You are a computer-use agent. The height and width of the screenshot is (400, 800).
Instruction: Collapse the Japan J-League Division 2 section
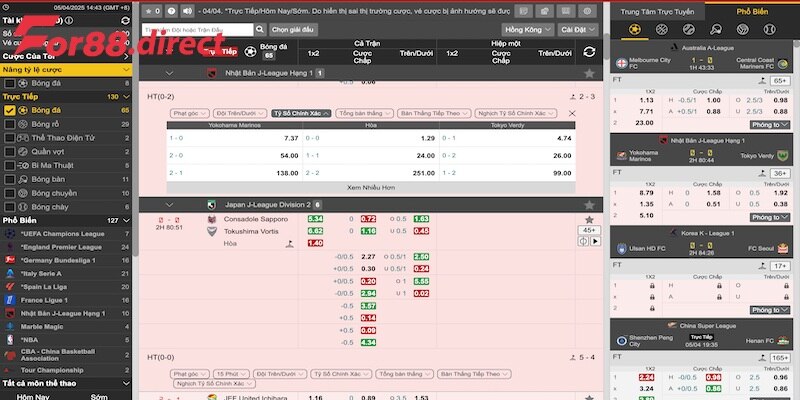coord(169,204)
